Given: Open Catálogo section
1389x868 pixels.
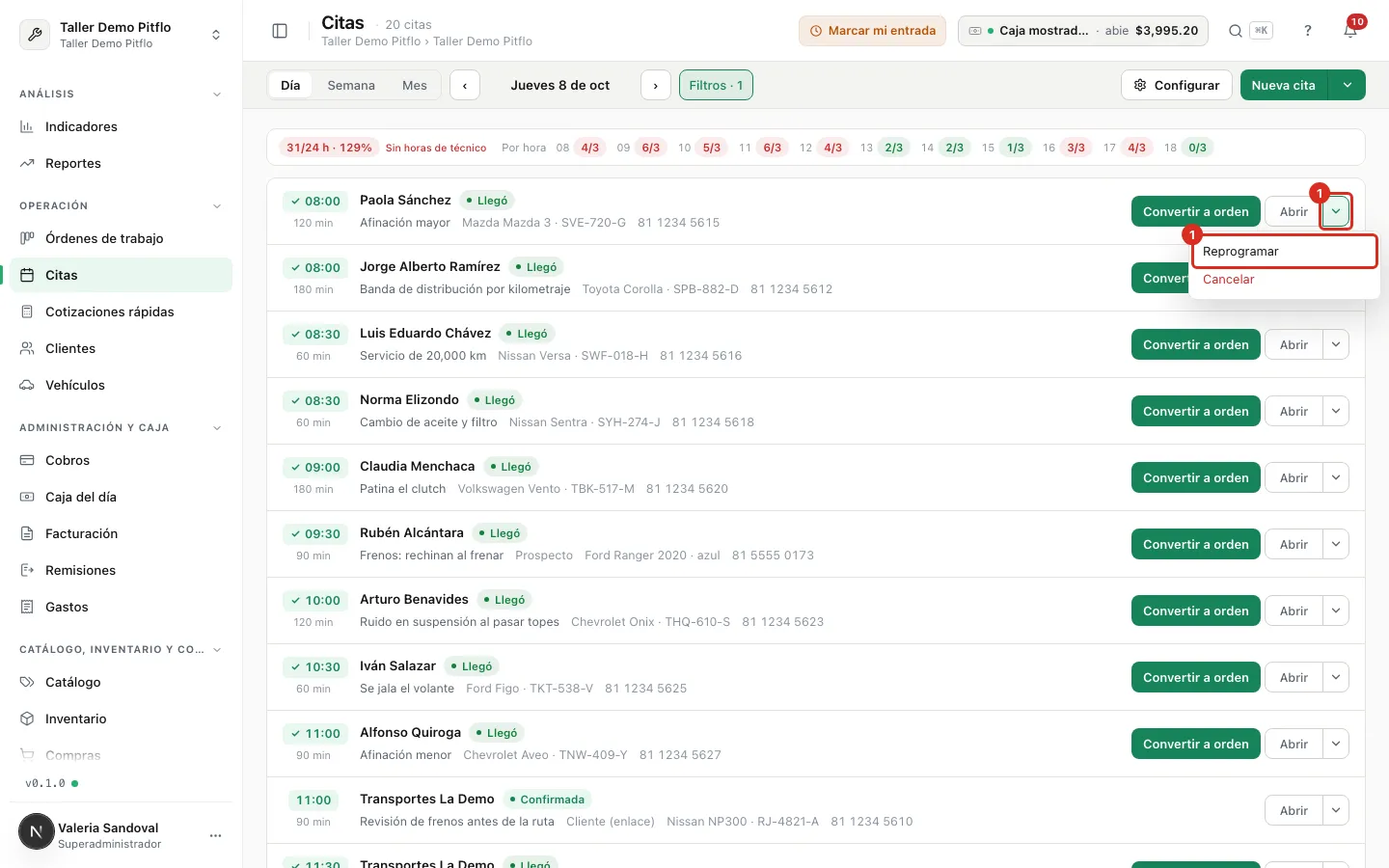Looking at the screenshot, I should pyautogui.click(x=121, y=682).
